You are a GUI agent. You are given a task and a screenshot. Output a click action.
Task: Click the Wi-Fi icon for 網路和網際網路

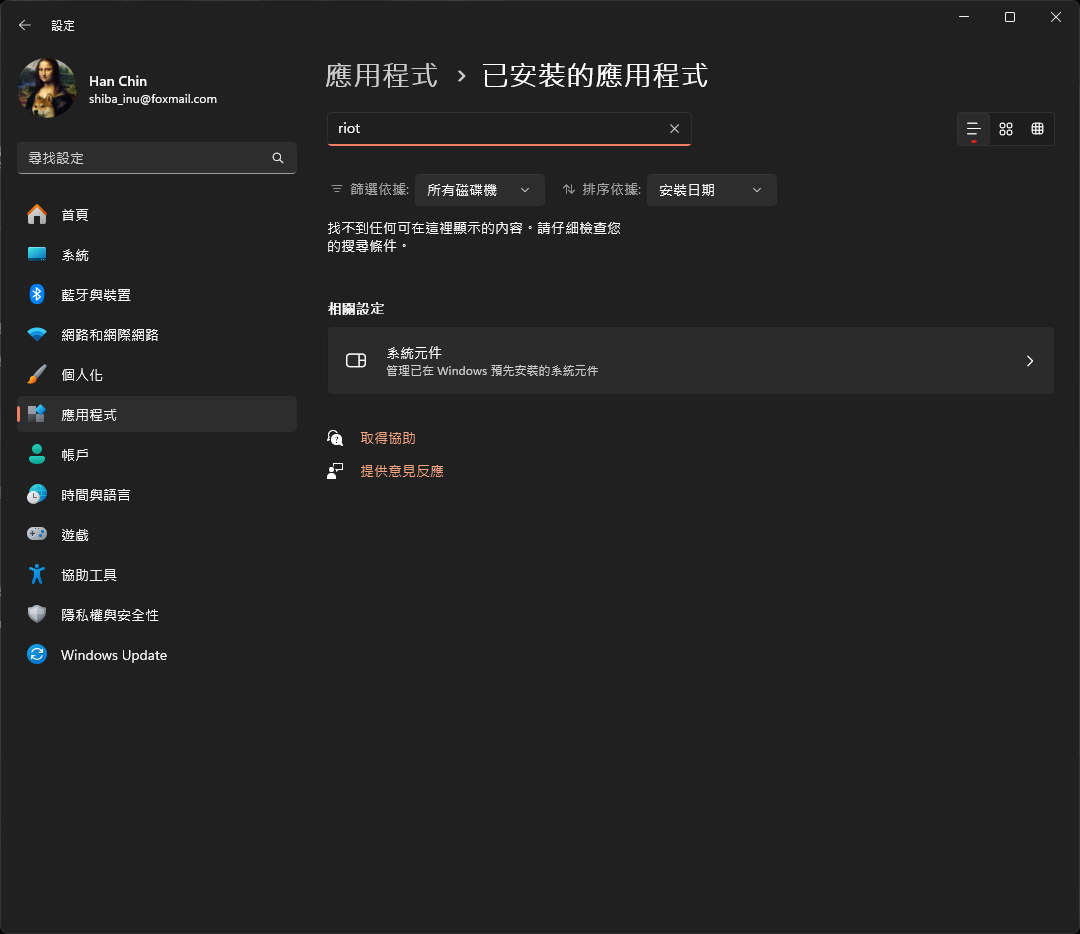[37, 335]
